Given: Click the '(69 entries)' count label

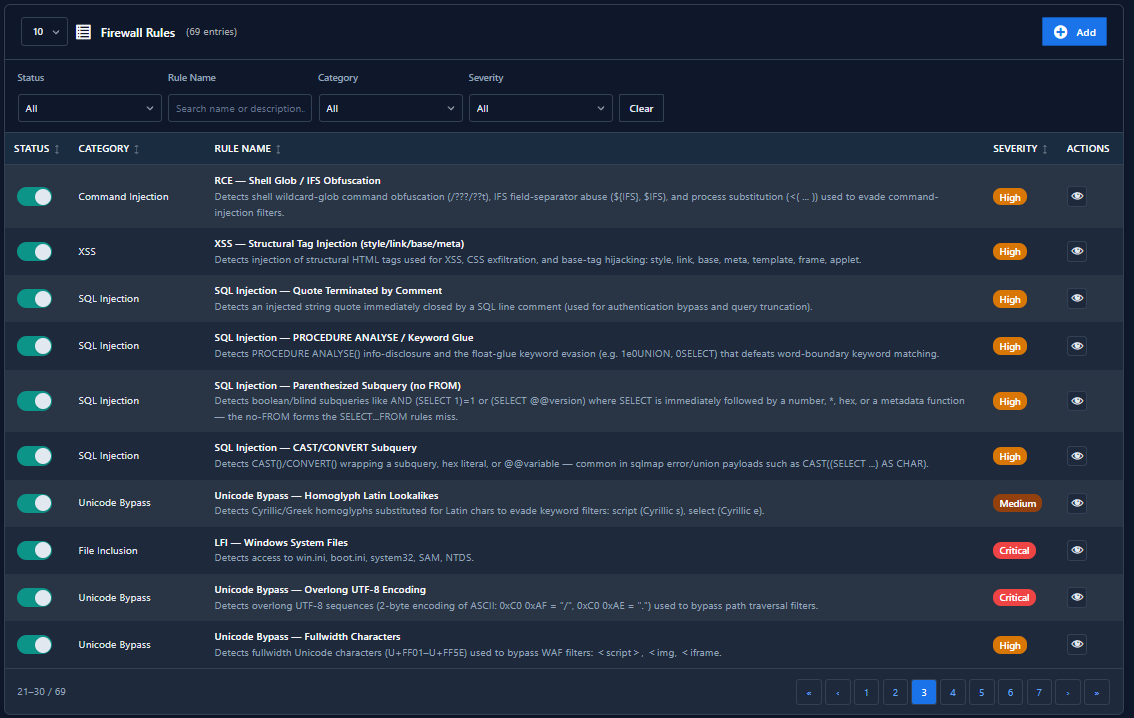Looking at the screenshot, I should [211, 32].
